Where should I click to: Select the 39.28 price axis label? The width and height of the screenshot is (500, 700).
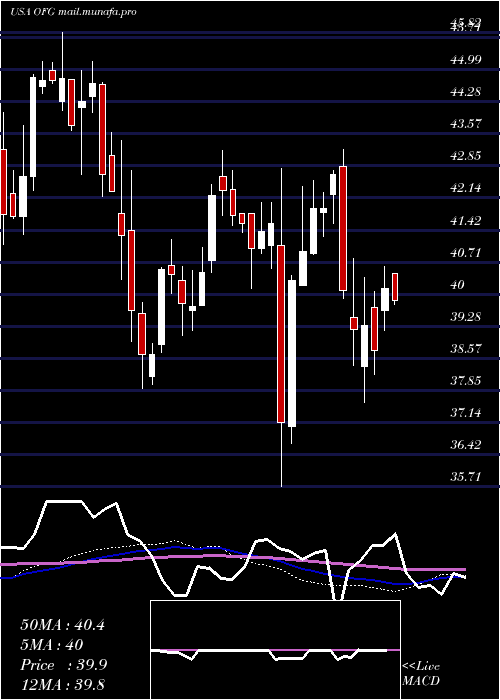click(x=466, y=317)
